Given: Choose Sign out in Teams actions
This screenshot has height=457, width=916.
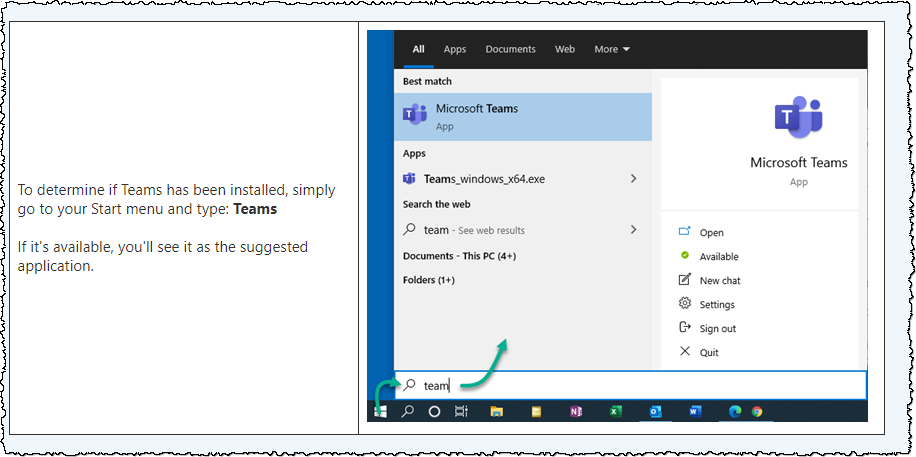Looking at the screenshot, I should (717, 328).
